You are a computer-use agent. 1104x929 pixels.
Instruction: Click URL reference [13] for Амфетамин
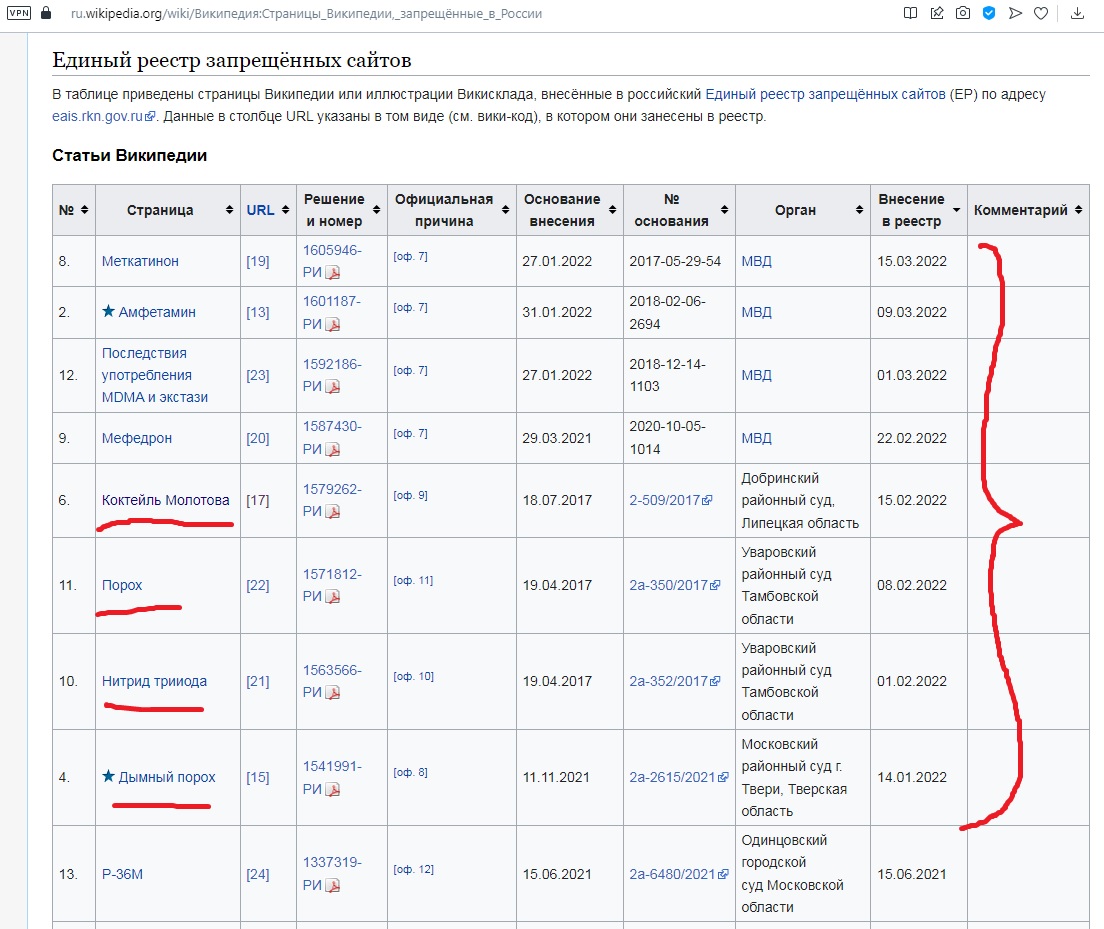click(258, 312)
